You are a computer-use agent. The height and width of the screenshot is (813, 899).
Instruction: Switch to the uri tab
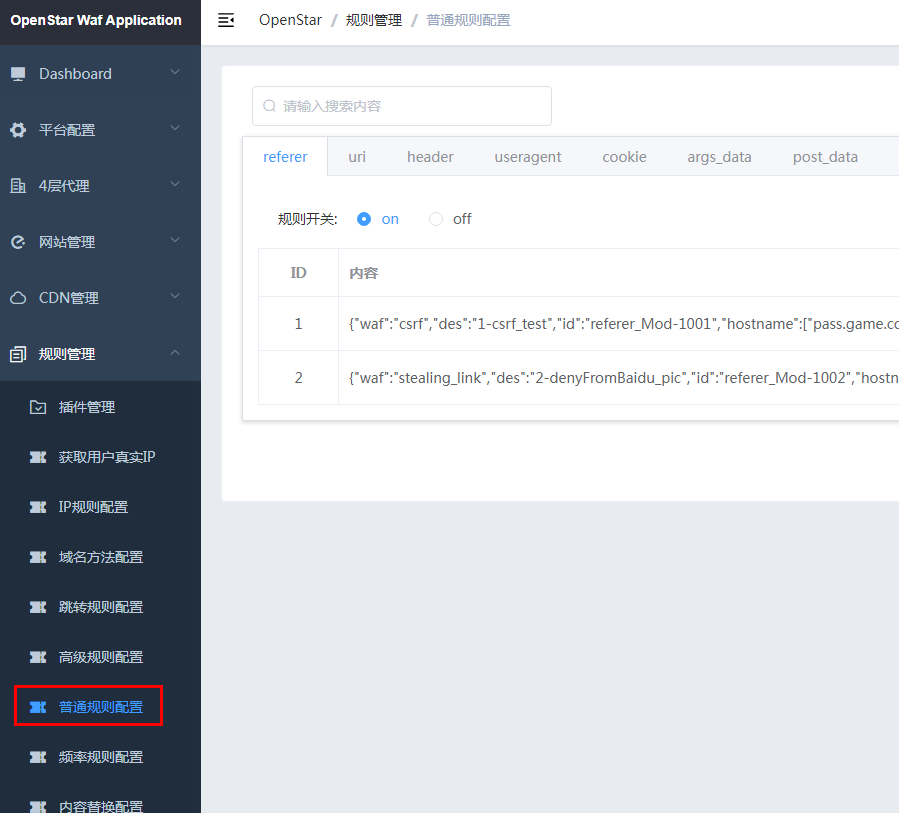[357, 157]
